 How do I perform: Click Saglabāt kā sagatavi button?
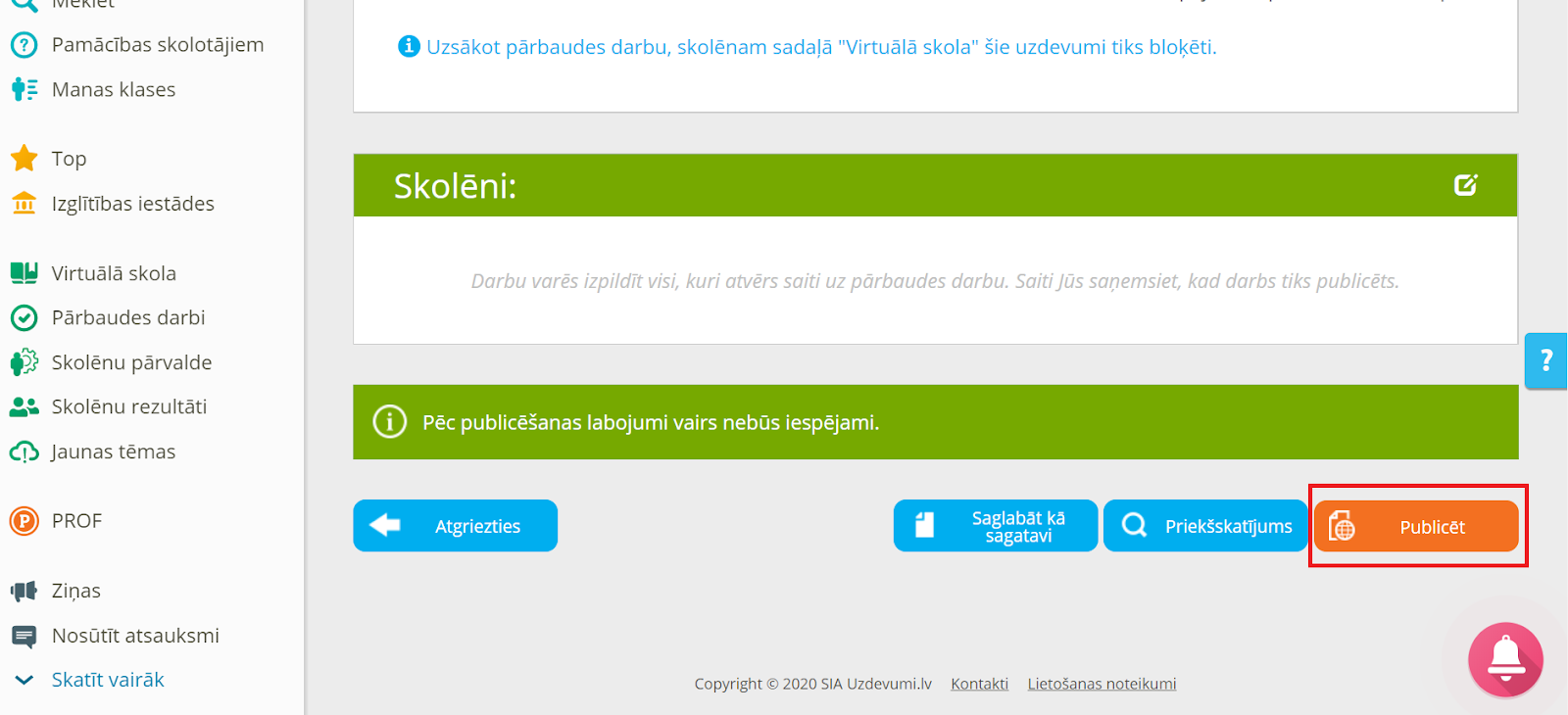tap(996, 526)
